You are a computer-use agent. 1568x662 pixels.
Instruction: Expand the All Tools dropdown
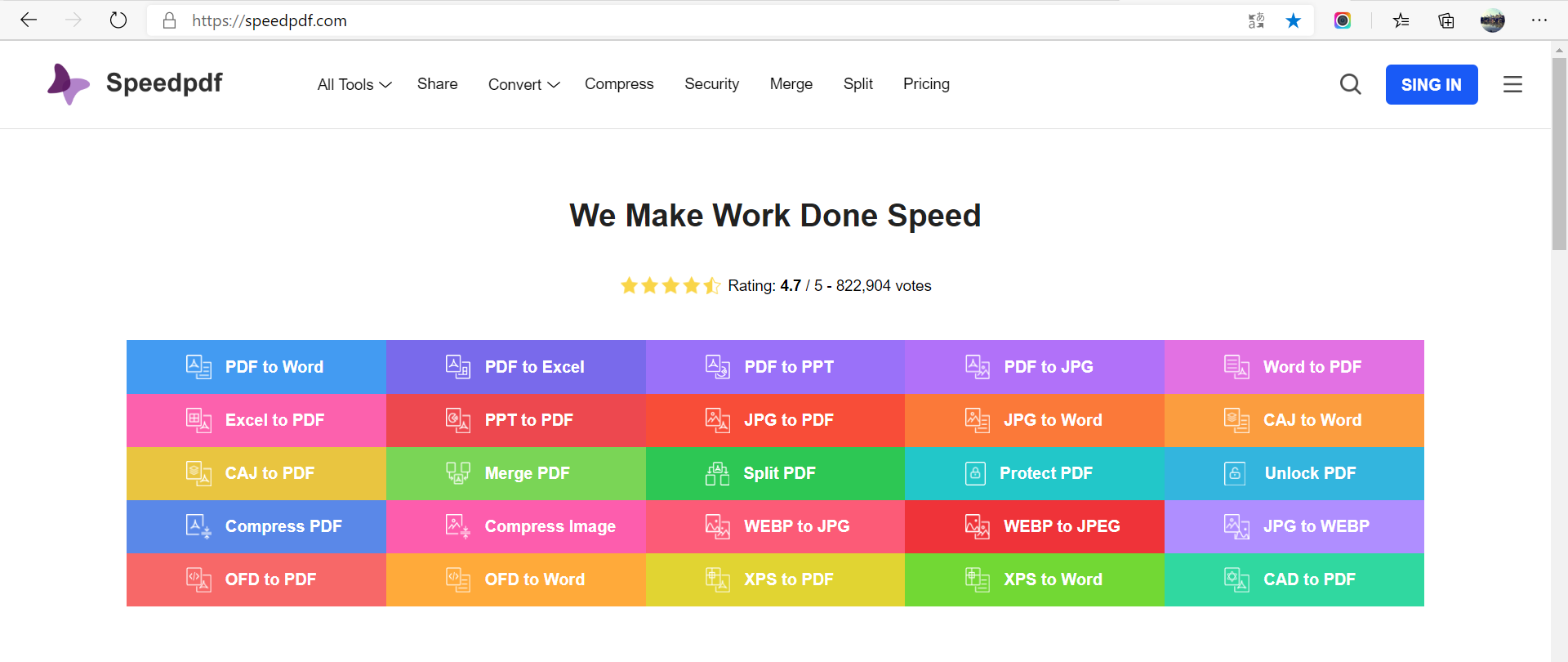[354, 84]
